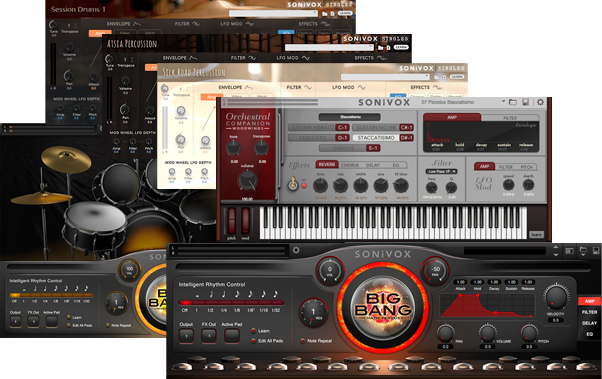The height and width of the screenshot is (379, 602).
Task: Click the PAN knob showing -50 in Big Bang
Action: 435,270
